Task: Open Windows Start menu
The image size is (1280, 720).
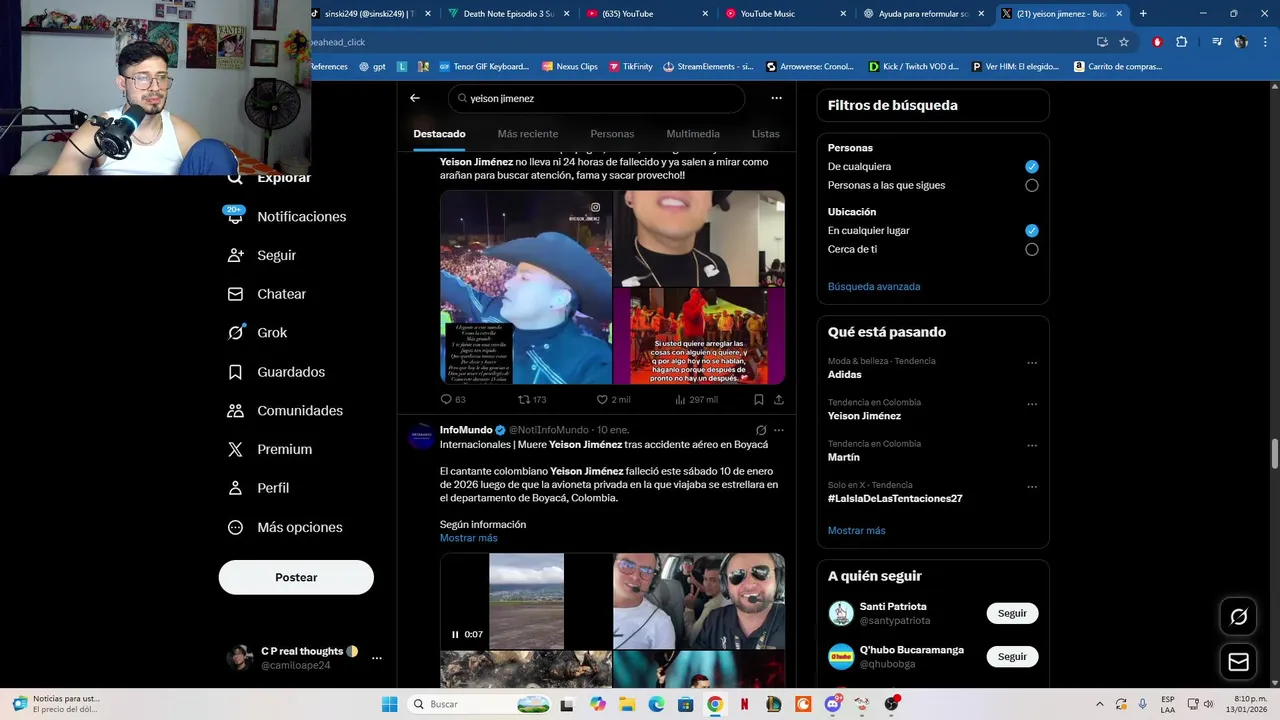Action: tap(390, 704)
